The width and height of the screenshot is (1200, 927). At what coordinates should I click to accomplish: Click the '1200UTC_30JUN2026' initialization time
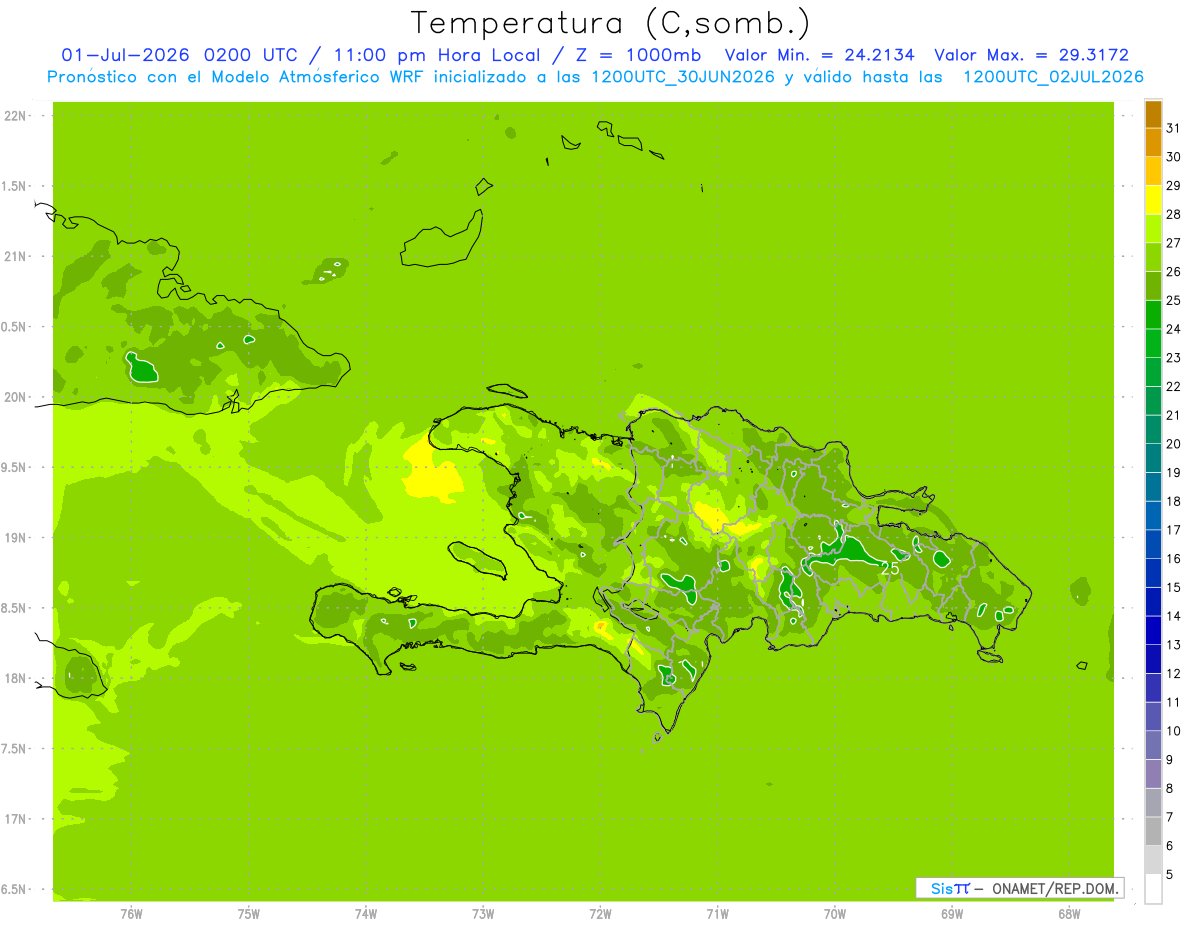tap(684, 77)
